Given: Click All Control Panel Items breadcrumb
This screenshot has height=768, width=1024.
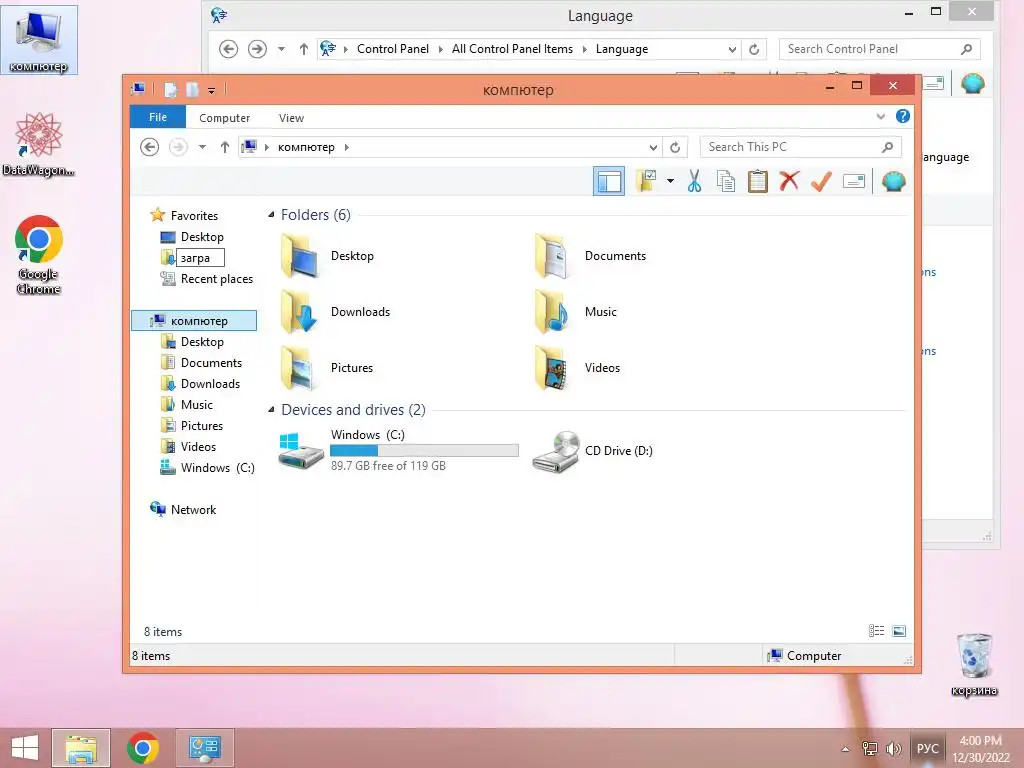Looking at the screenshot, I should [512, 49].
